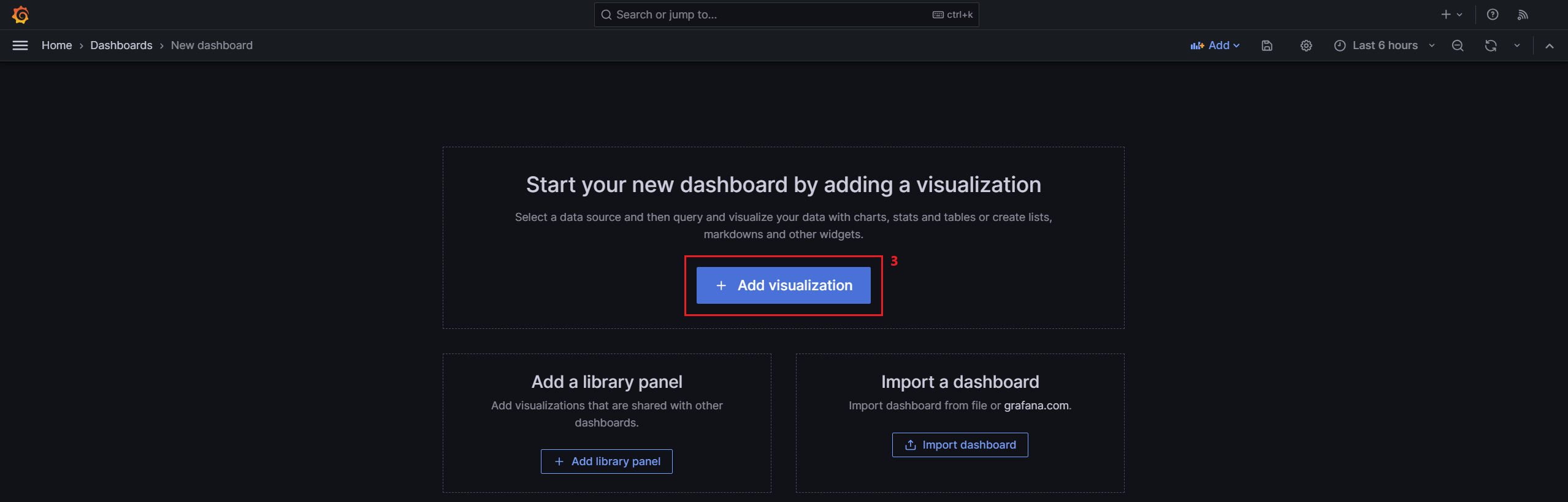Click the Add library panel button
This screenshot has height=502, width=1568.
pyautogui.click(x=606, y=461)
